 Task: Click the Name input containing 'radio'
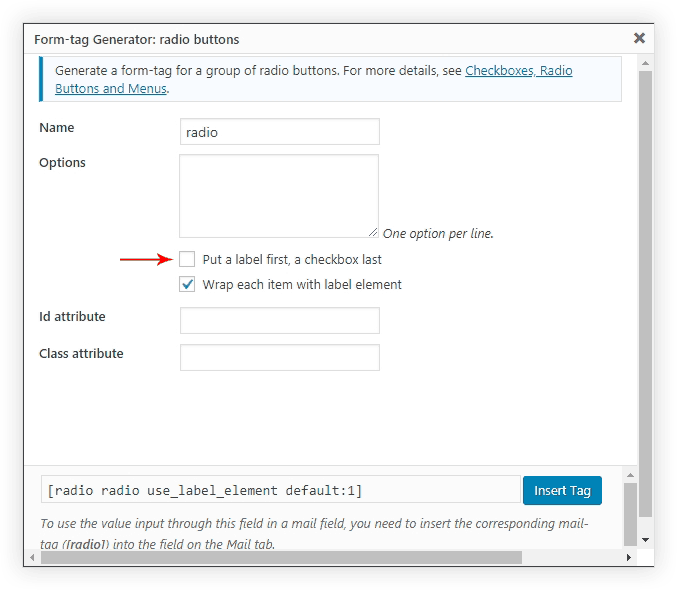click(279, 132)
